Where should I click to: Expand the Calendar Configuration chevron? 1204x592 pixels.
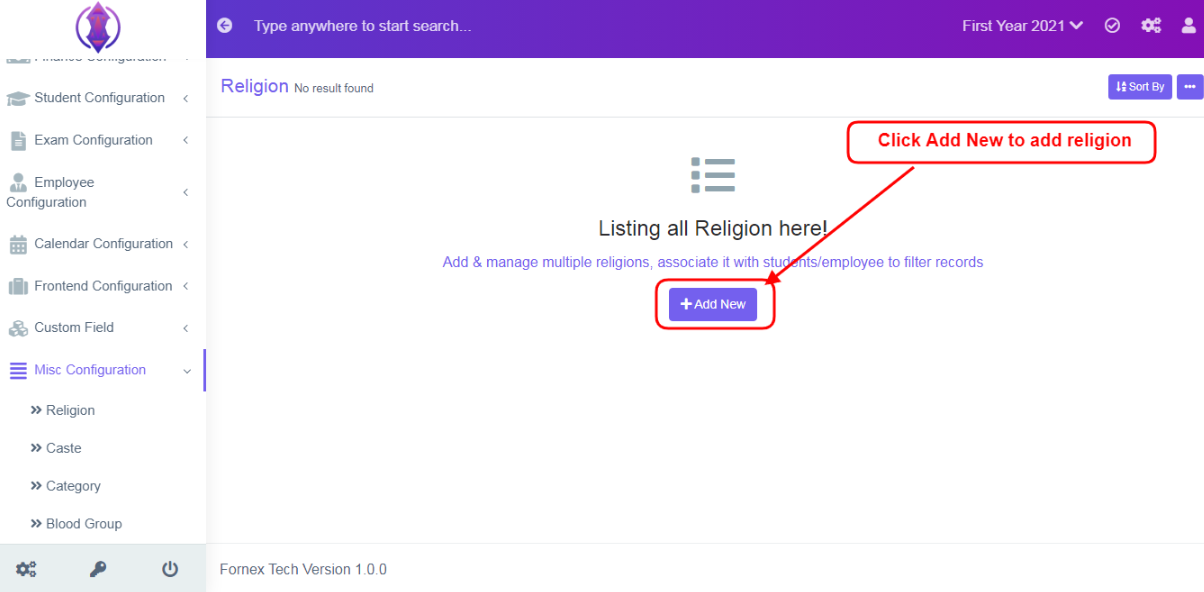pyautogui.click(x=186, y=244)
